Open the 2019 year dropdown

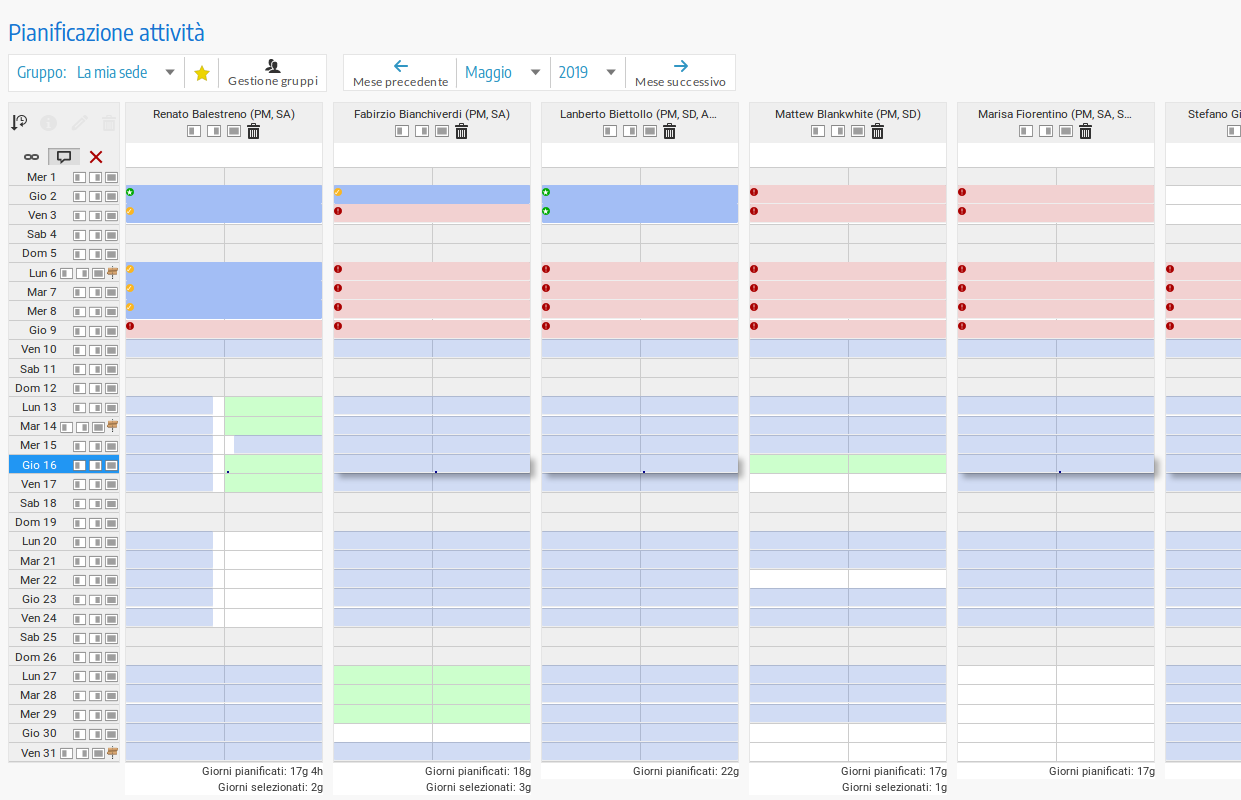click(x=587, y=73)
